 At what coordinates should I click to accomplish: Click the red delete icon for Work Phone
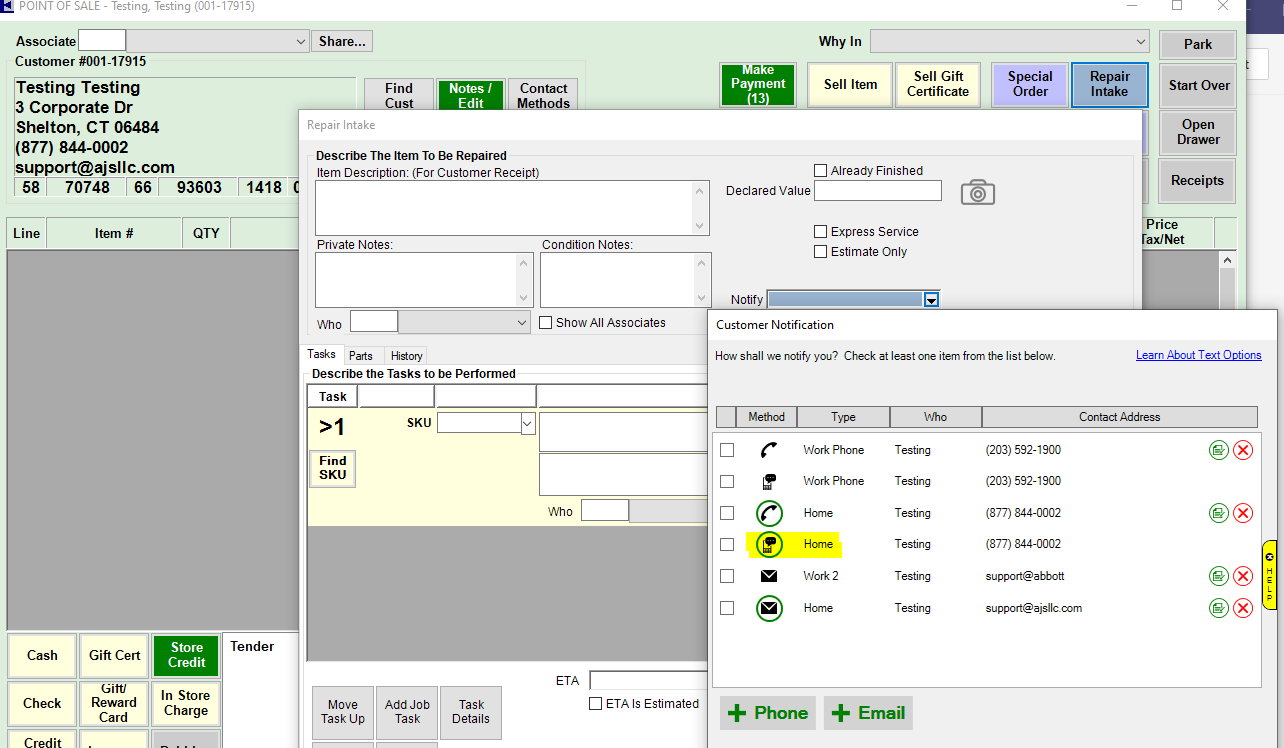point(1243,450)
